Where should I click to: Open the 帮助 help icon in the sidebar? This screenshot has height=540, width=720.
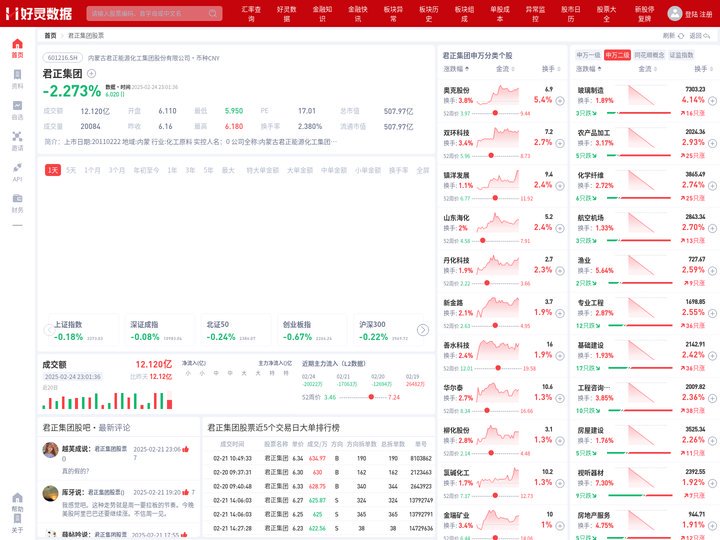click(x=17, y=498)
